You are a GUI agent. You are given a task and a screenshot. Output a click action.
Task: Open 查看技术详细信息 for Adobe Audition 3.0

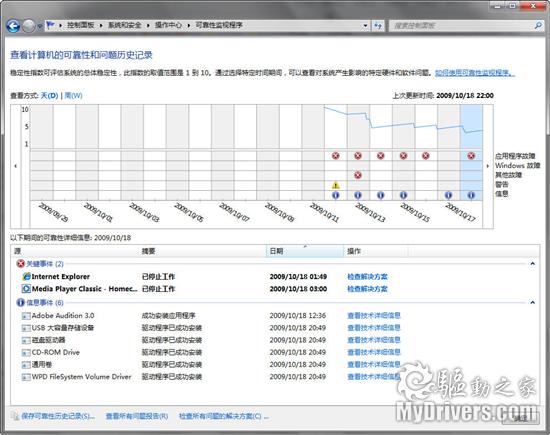374,315
